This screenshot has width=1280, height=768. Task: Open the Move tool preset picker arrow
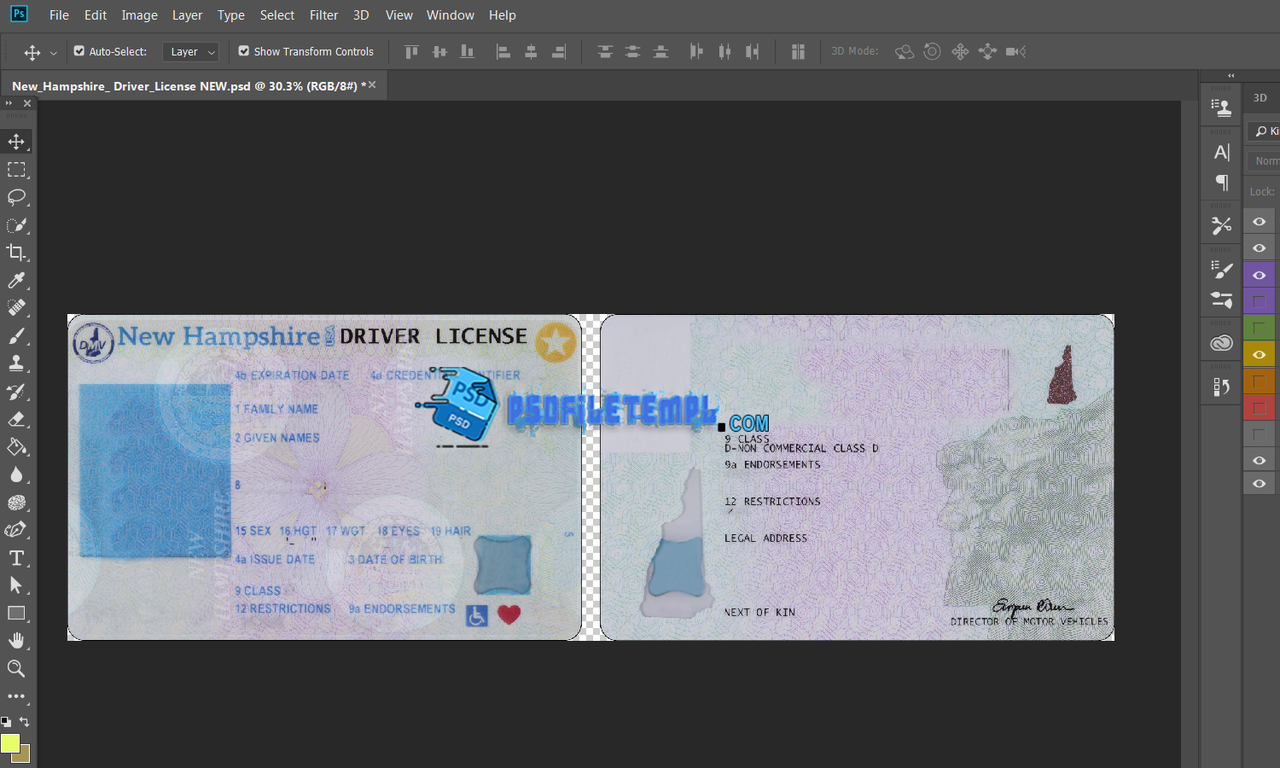pos(53,52)
